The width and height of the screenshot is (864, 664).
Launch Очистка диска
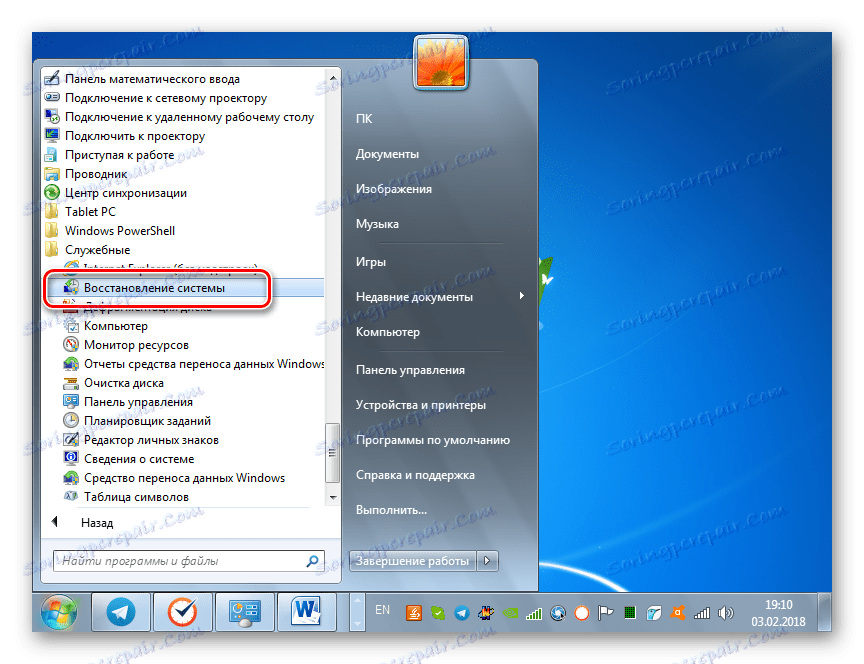pyautogui.click(x=123, y=383)
